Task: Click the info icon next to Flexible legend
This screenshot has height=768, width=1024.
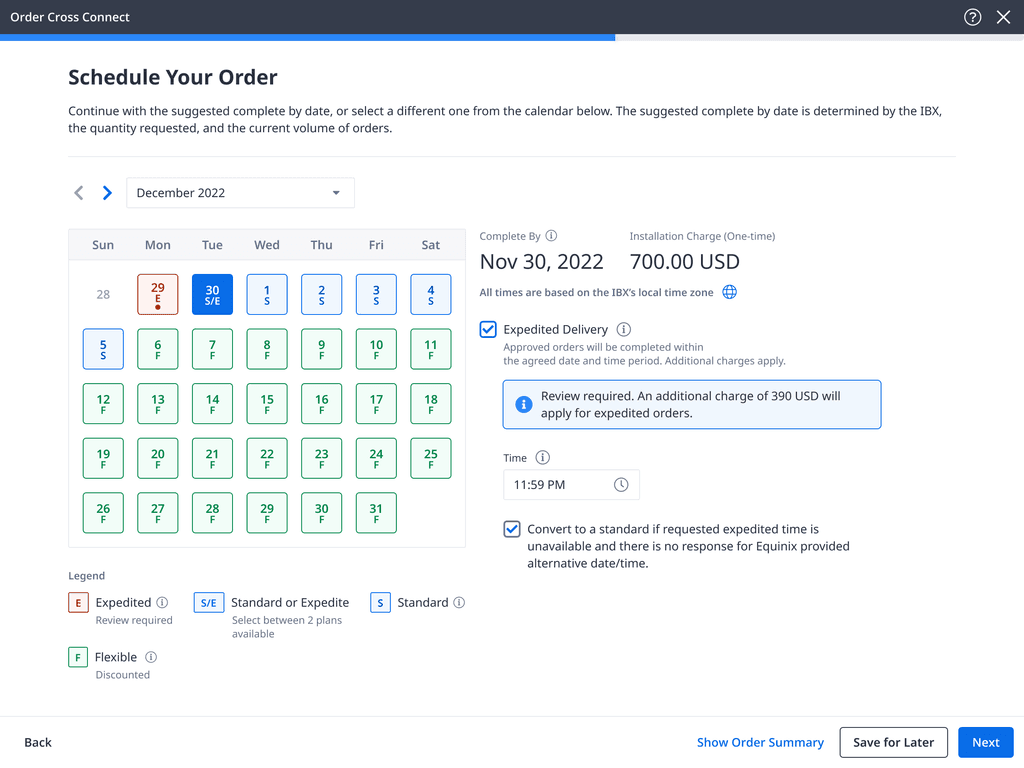Action: [151, 657]
